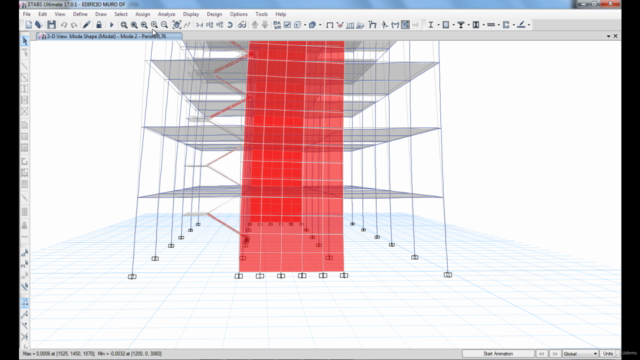
Task: Select the Draw Beam/Column line tool
Action: [24, 66]
